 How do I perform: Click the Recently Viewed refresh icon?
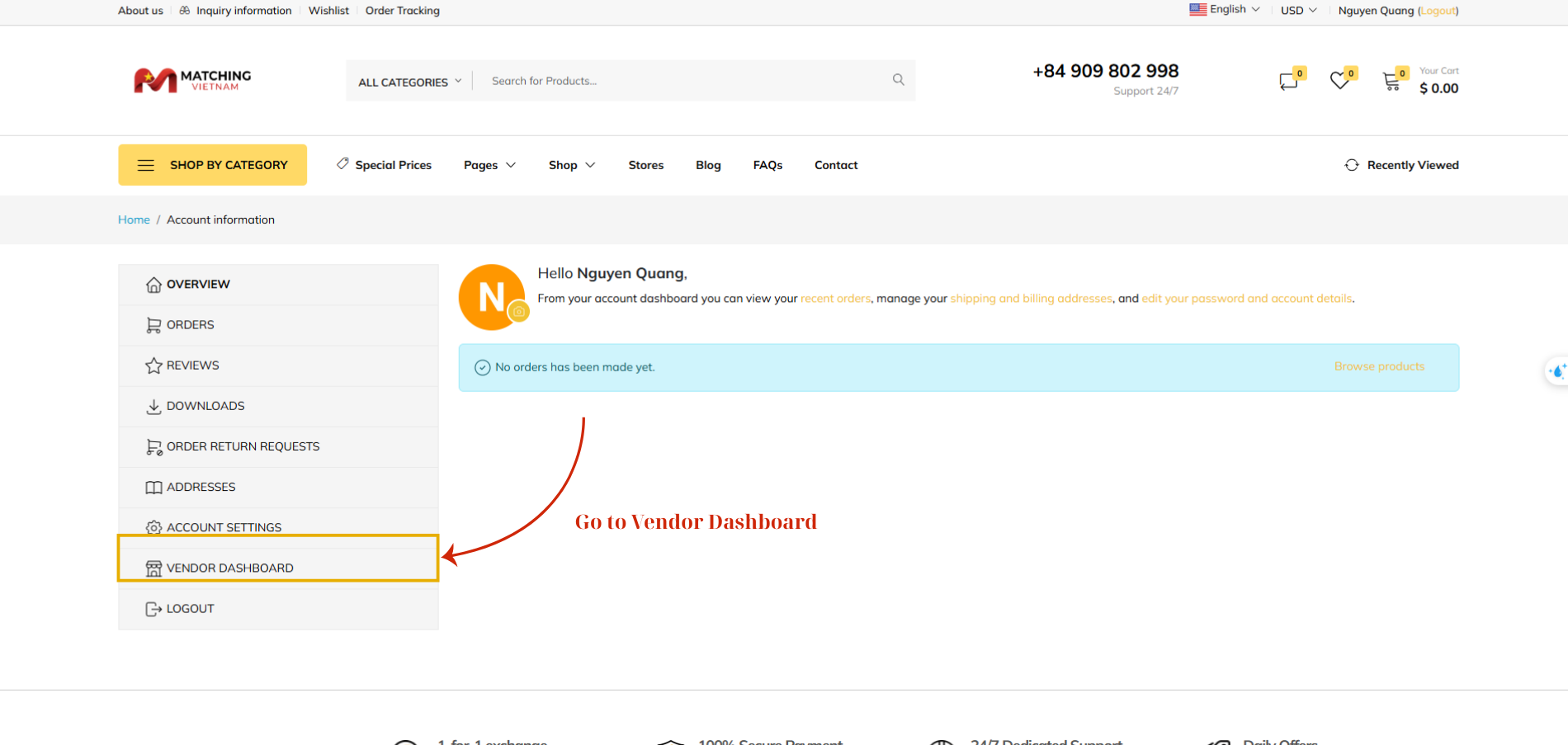(1352, 165)
